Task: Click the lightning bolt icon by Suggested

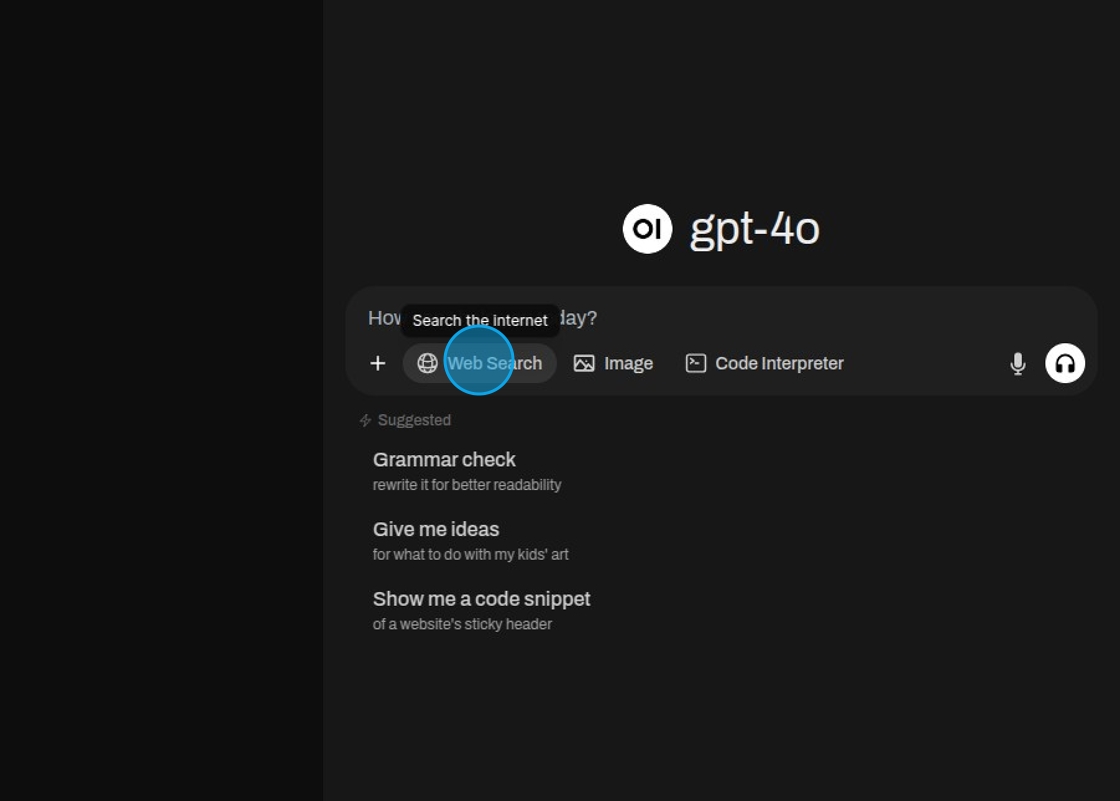Action: pyautogui.click(x=365, y=421)
